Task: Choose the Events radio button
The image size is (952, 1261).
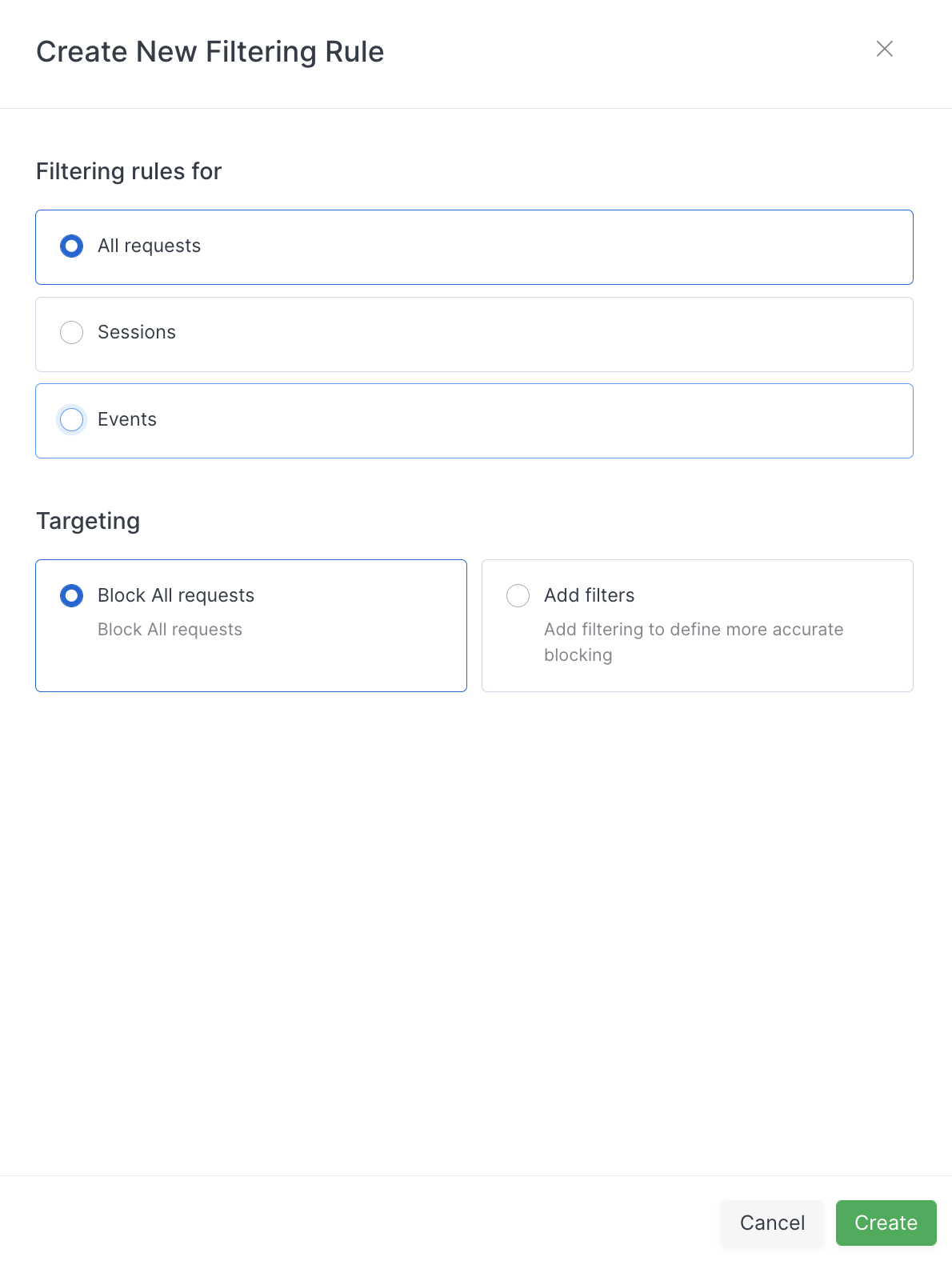Action: 72,419
